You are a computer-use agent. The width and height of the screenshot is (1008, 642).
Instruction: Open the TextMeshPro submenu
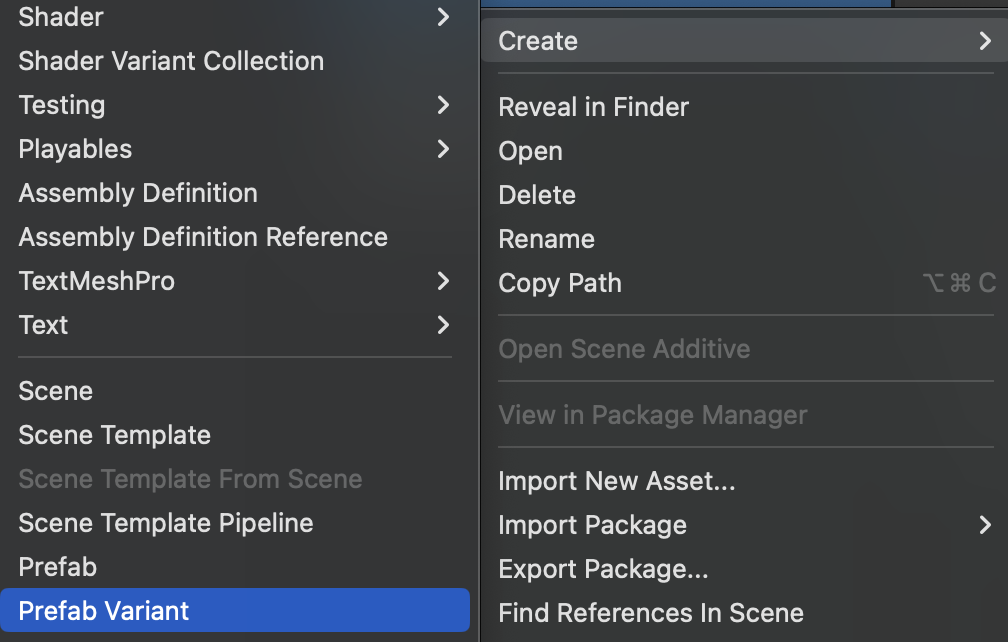click(97, 281)
